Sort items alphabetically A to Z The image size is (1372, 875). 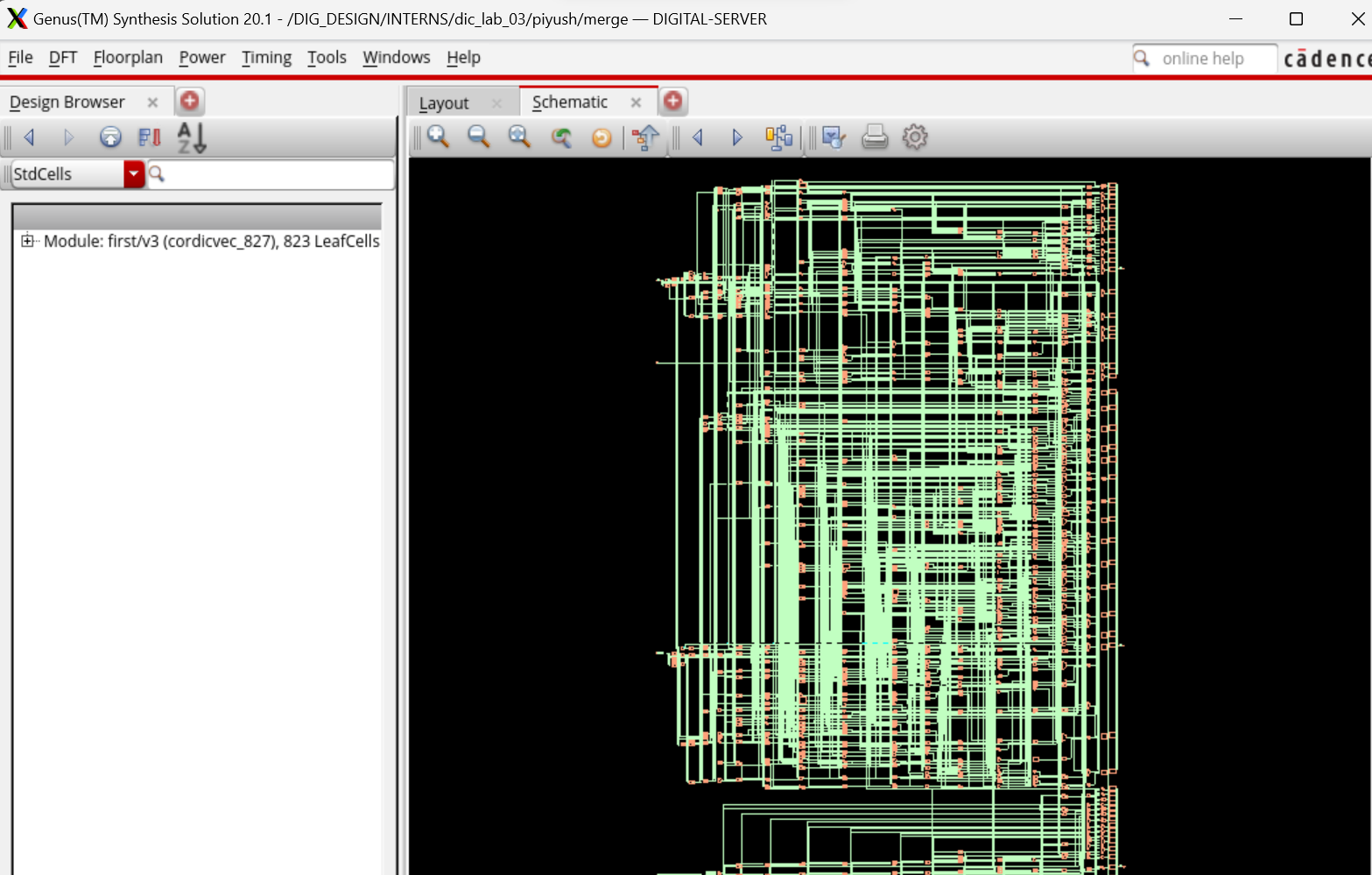point(191,138)
